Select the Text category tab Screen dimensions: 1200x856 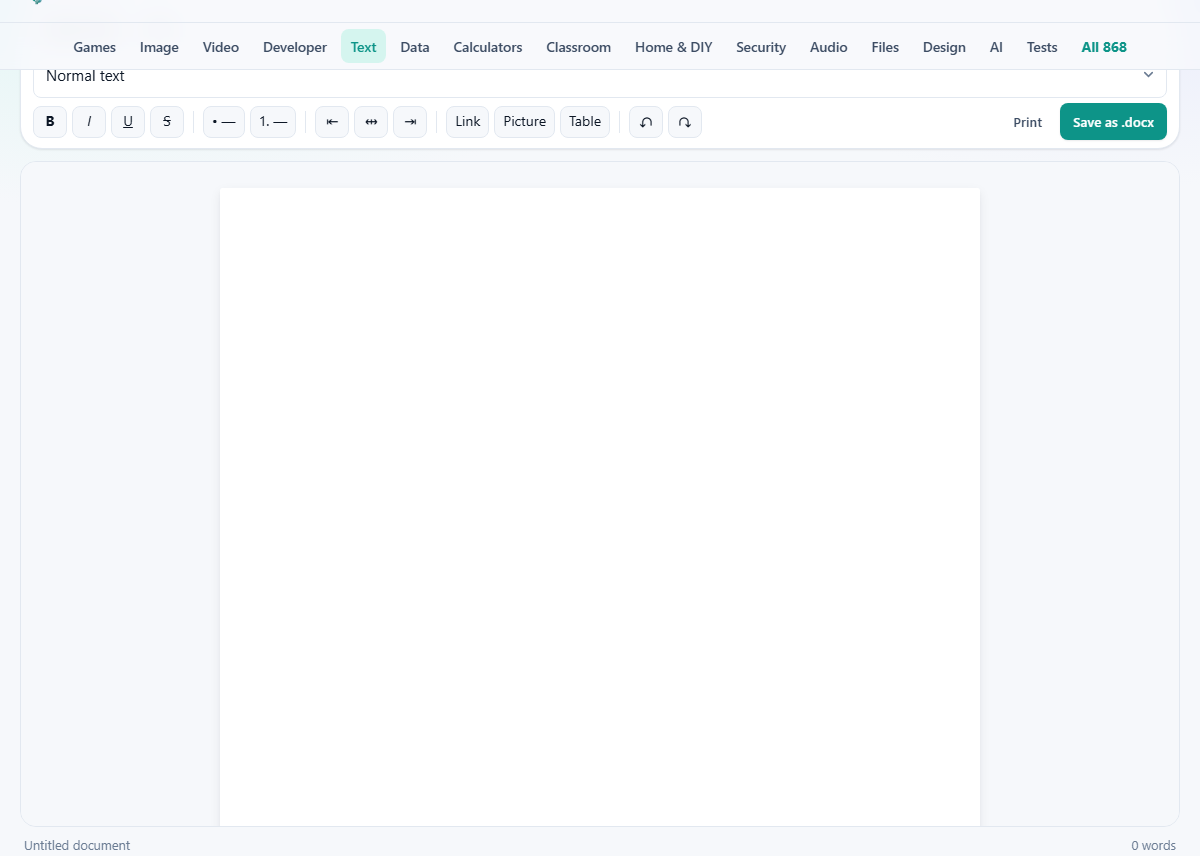[363, 47]
